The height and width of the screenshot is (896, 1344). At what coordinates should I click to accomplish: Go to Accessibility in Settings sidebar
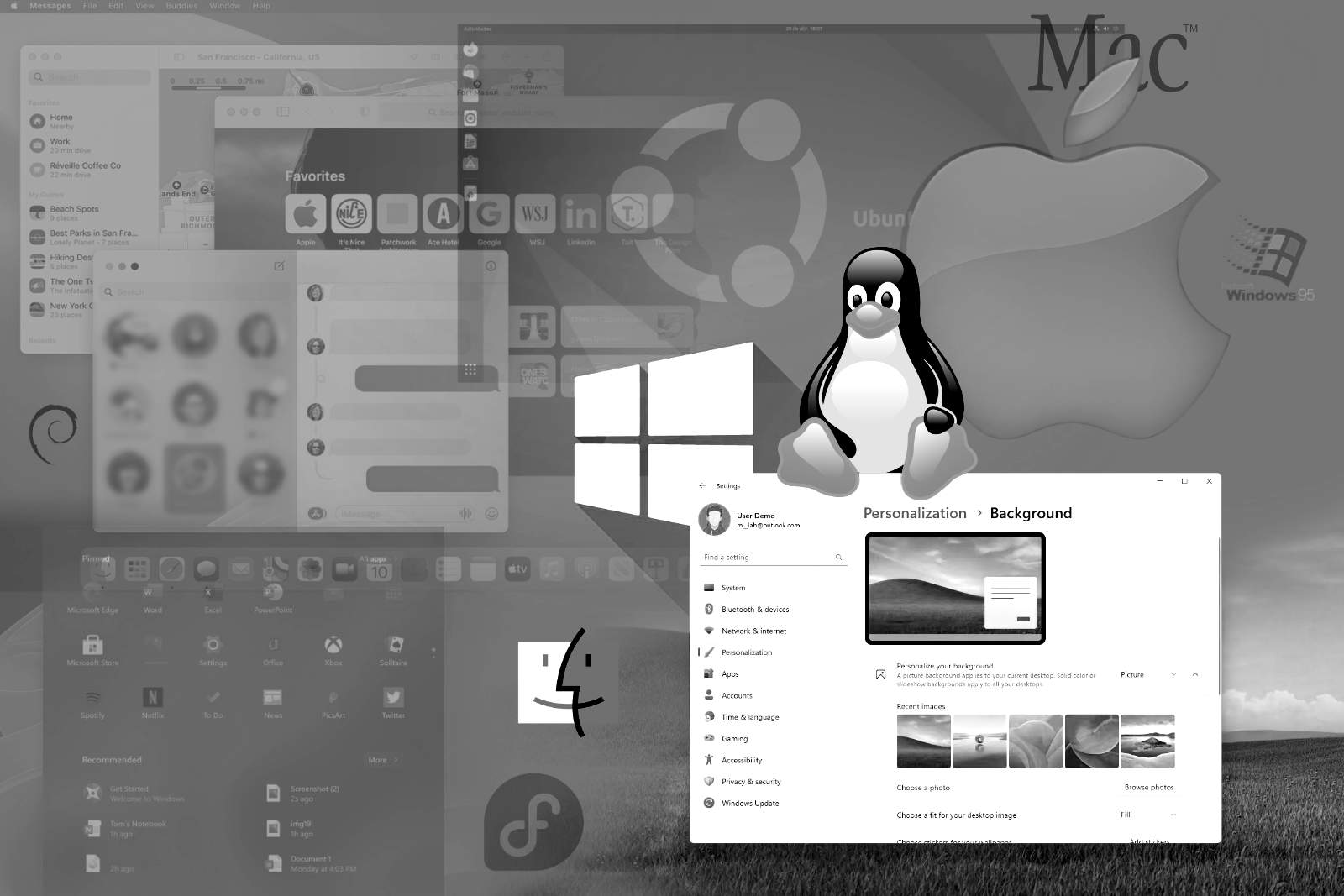coord(741,760)
